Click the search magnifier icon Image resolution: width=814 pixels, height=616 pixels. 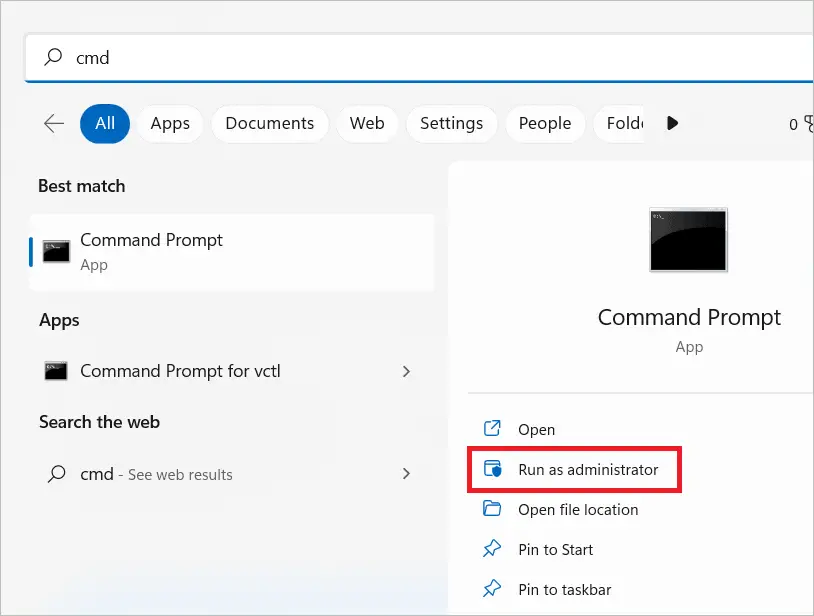click(x=52, y=58)
